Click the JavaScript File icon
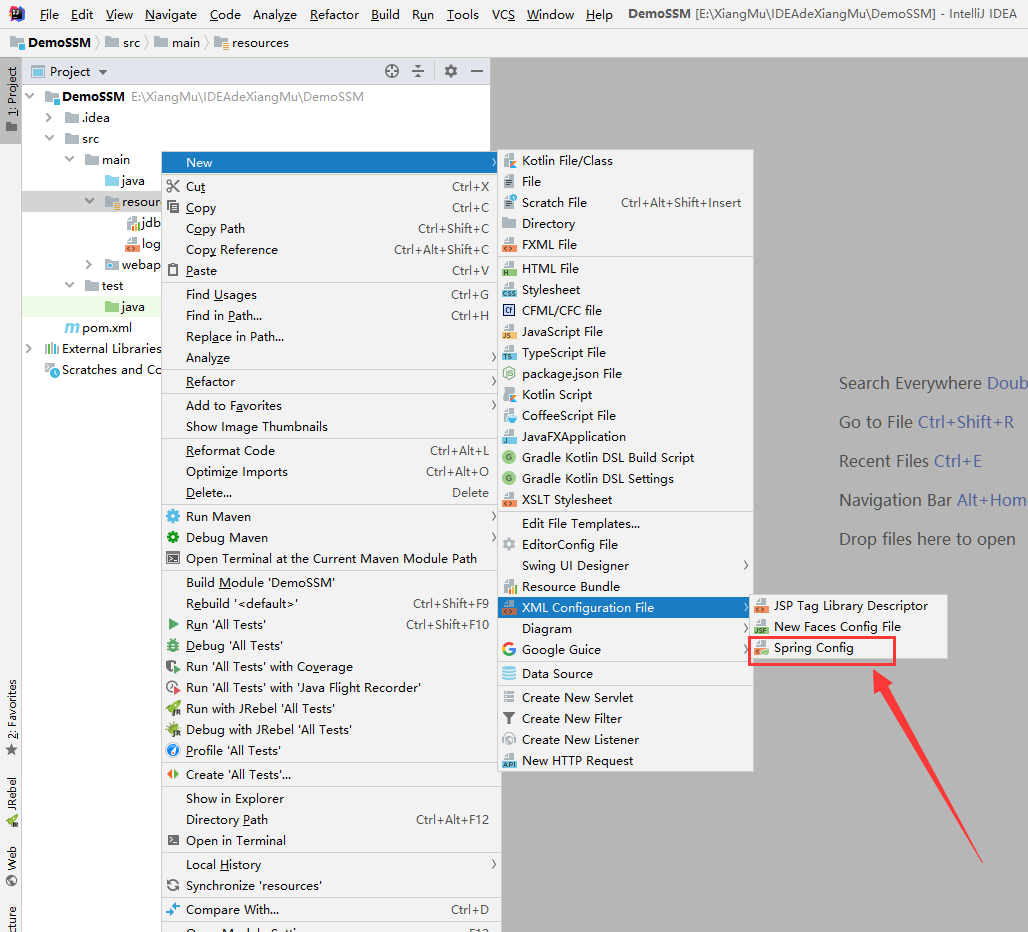 509,332
